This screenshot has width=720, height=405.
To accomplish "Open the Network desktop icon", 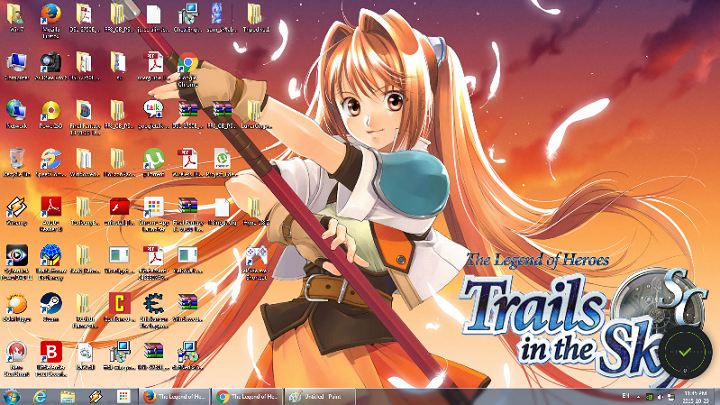I will tap(16, 114).
